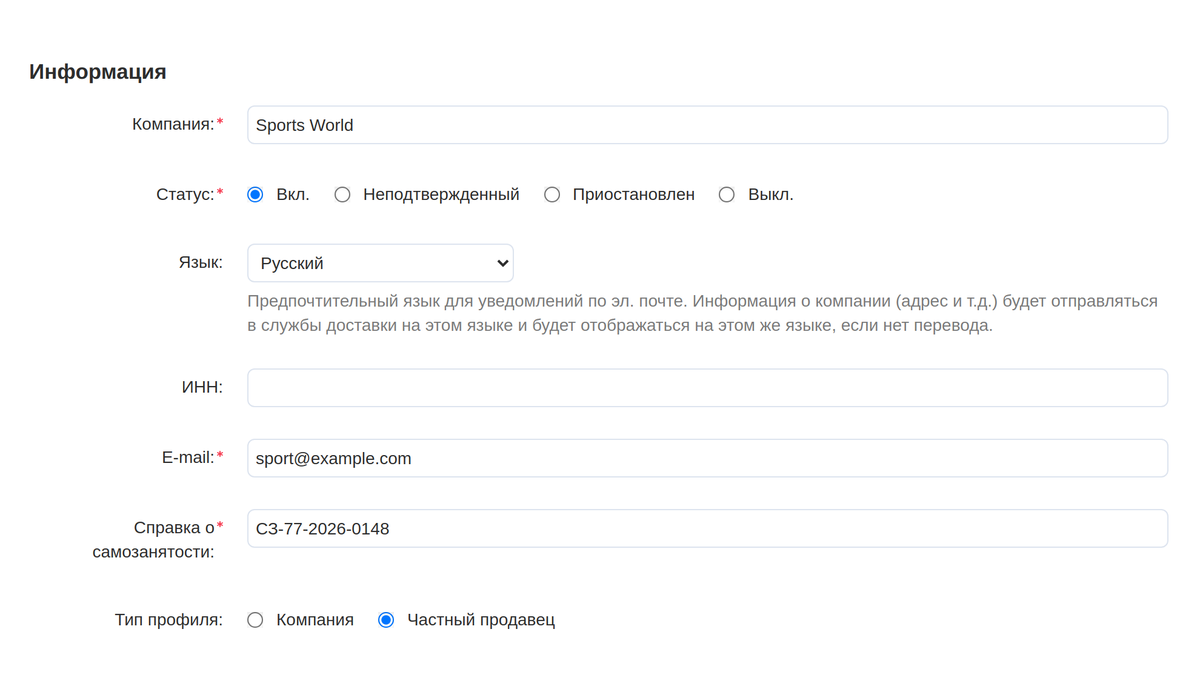Click the ИНН: label

click(203, 387)
